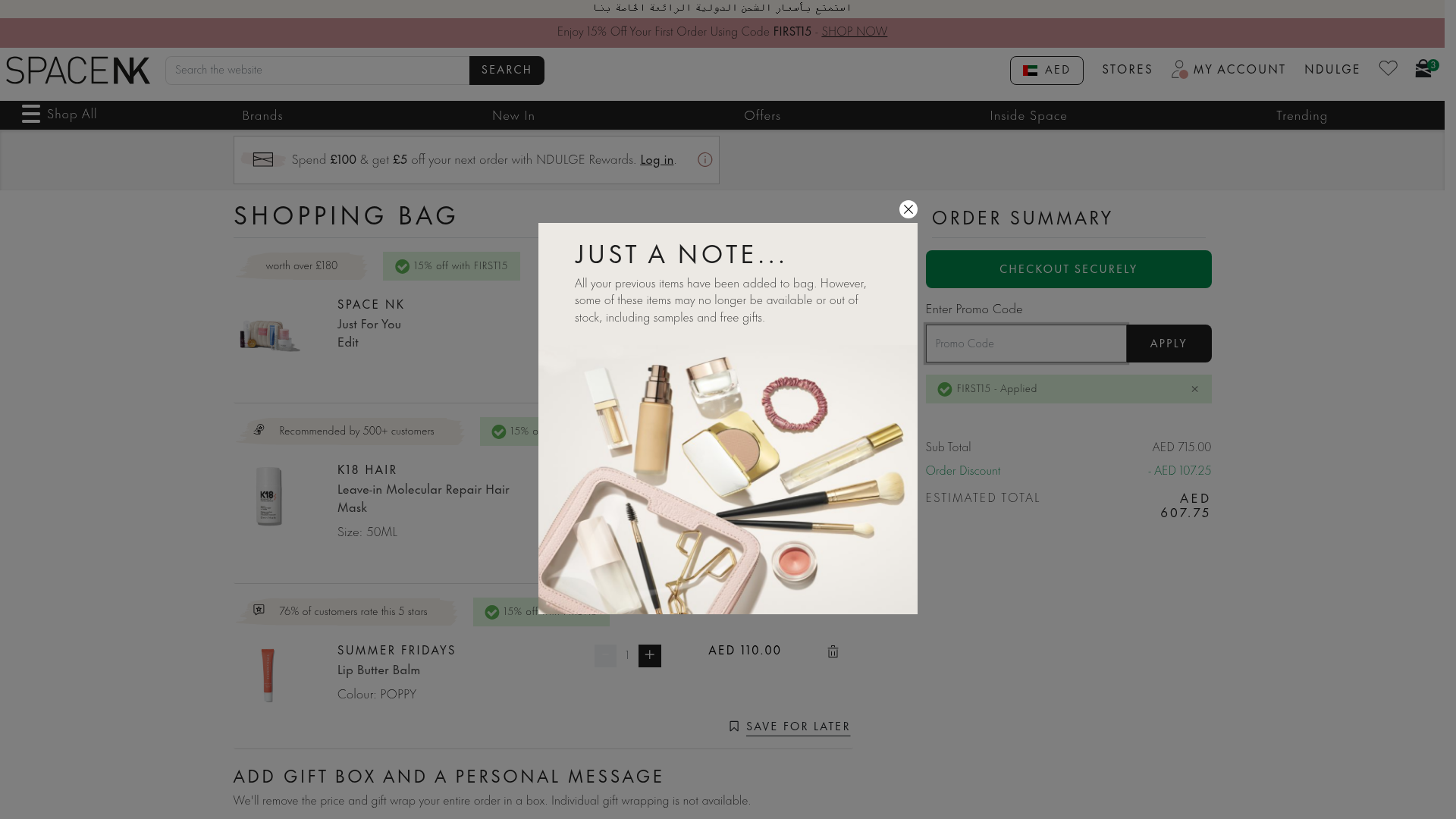Click the NDULGE rewards info icon
Image resolution: width=1456 pixels, height=819 pixels.
tap(704, 160)
